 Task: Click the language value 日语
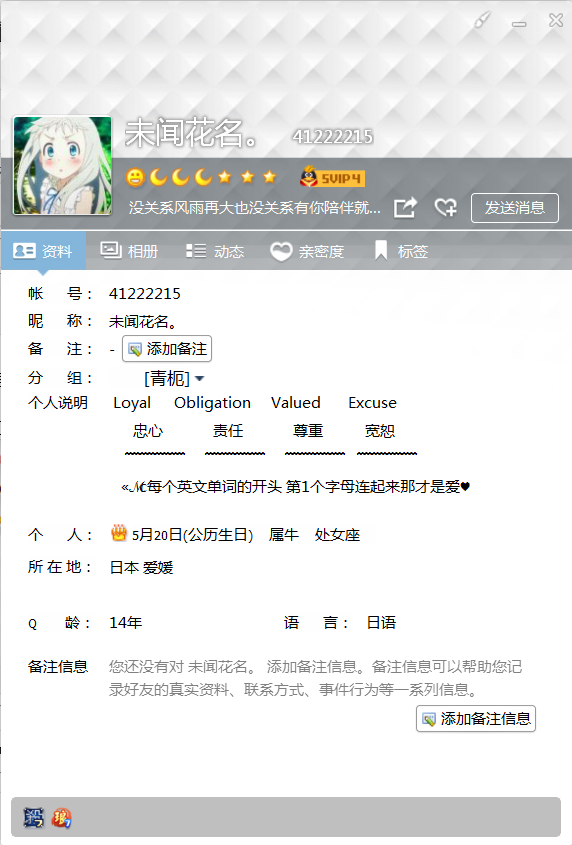tap(381, 623)
